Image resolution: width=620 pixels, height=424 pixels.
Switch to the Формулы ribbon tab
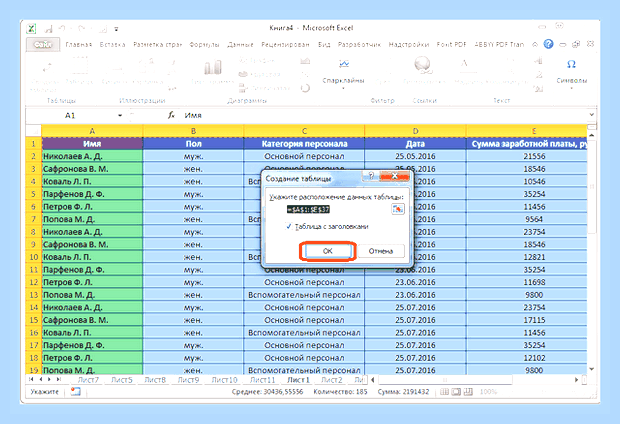(204, 45)
